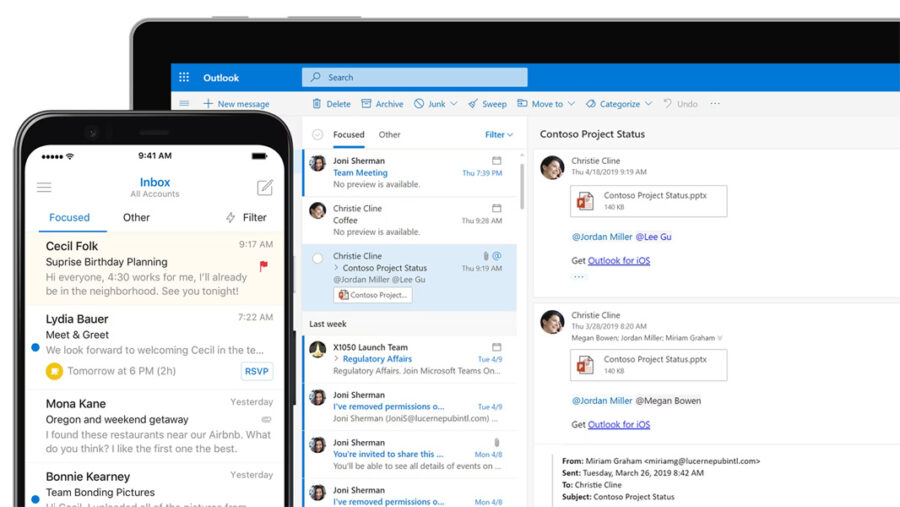Expand the Contoso Project Status conversation thread

(x=336, y=268)
